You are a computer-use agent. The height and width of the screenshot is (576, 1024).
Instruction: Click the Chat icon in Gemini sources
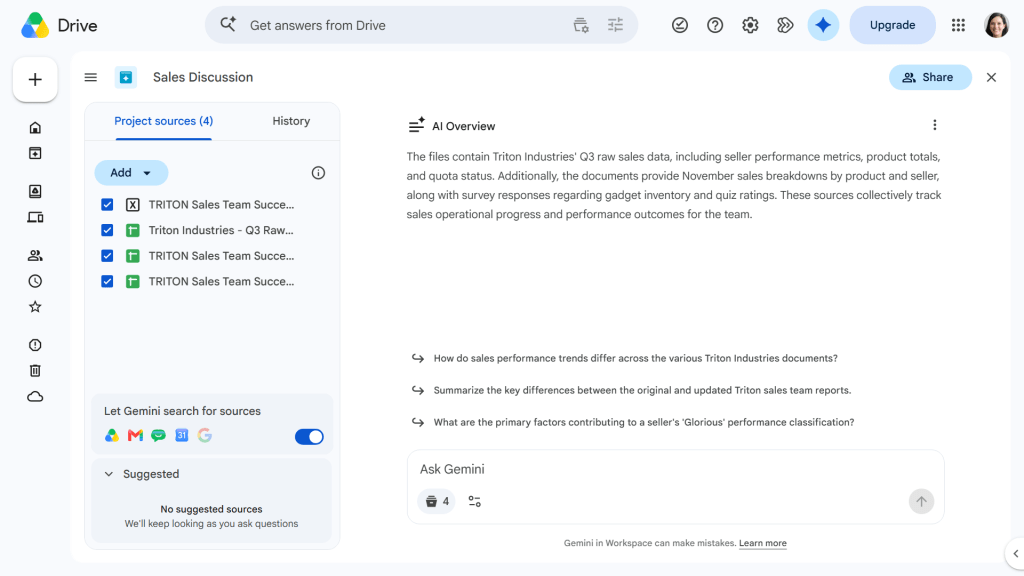click(158, 436)
